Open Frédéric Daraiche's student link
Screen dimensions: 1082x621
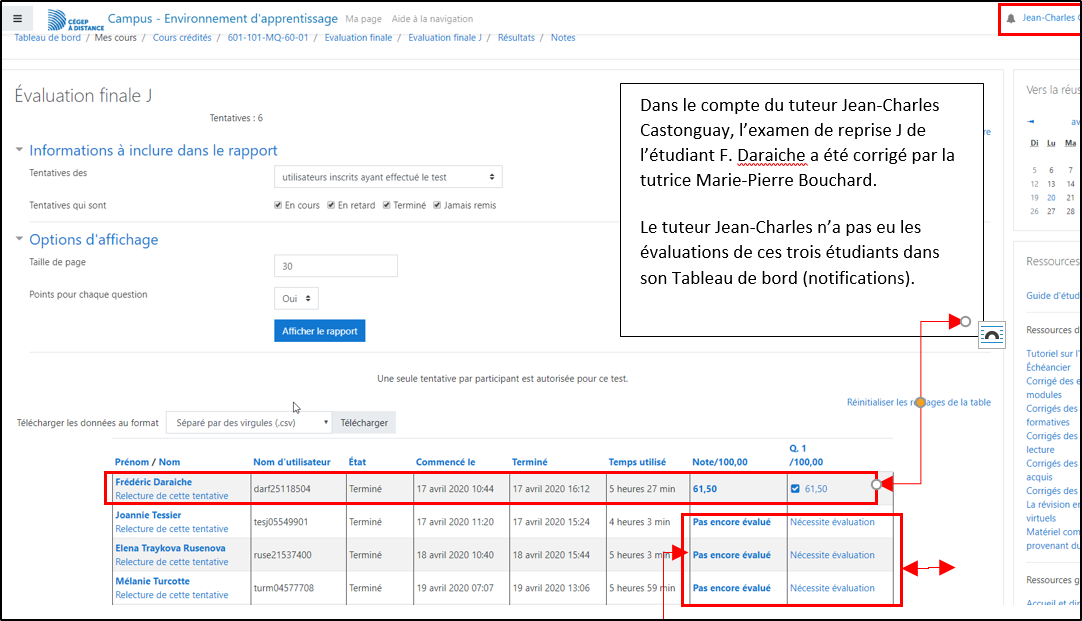[x=153, y=482]
